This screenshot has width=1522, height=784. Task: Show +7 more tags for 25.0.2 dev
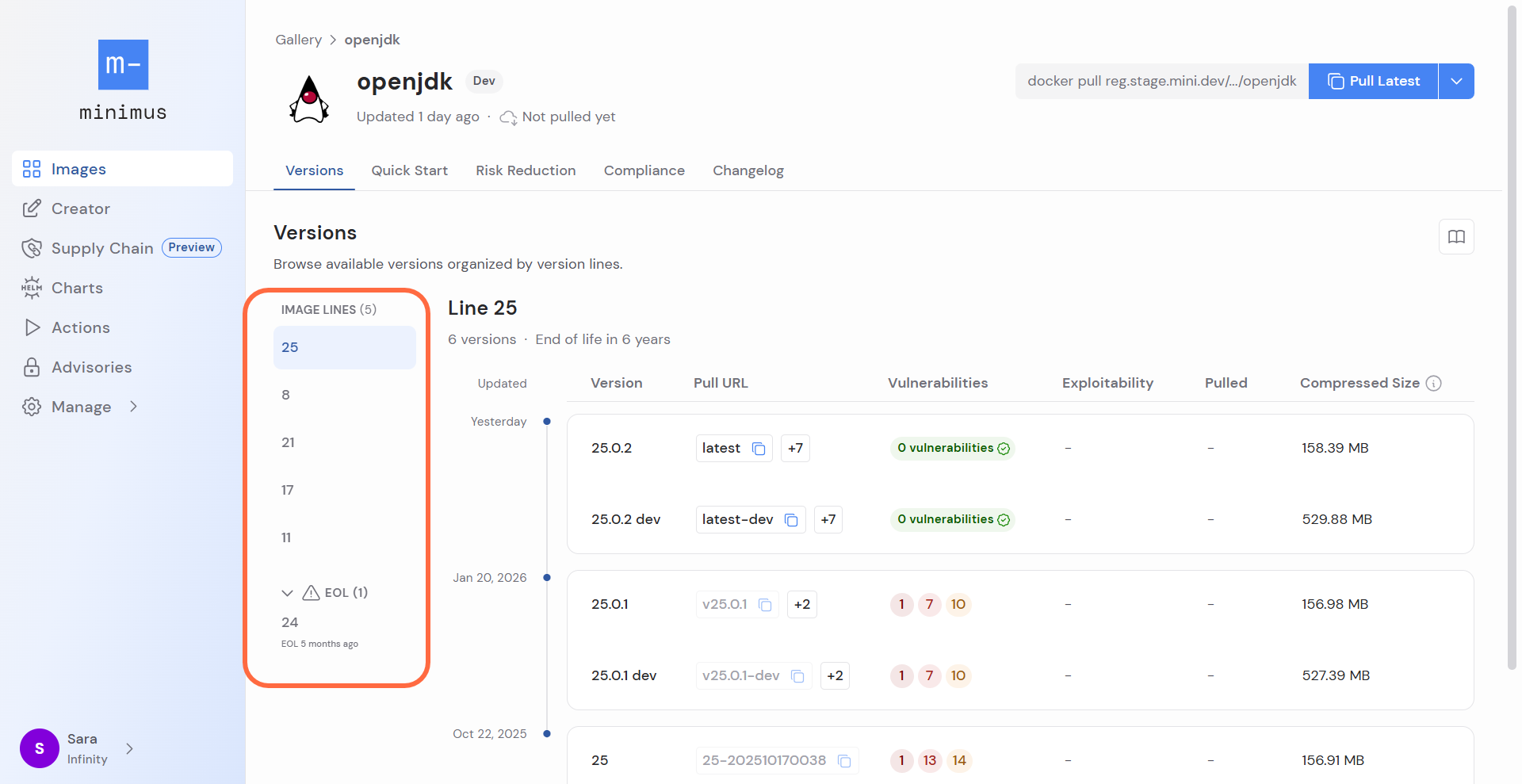coord(828,519)
